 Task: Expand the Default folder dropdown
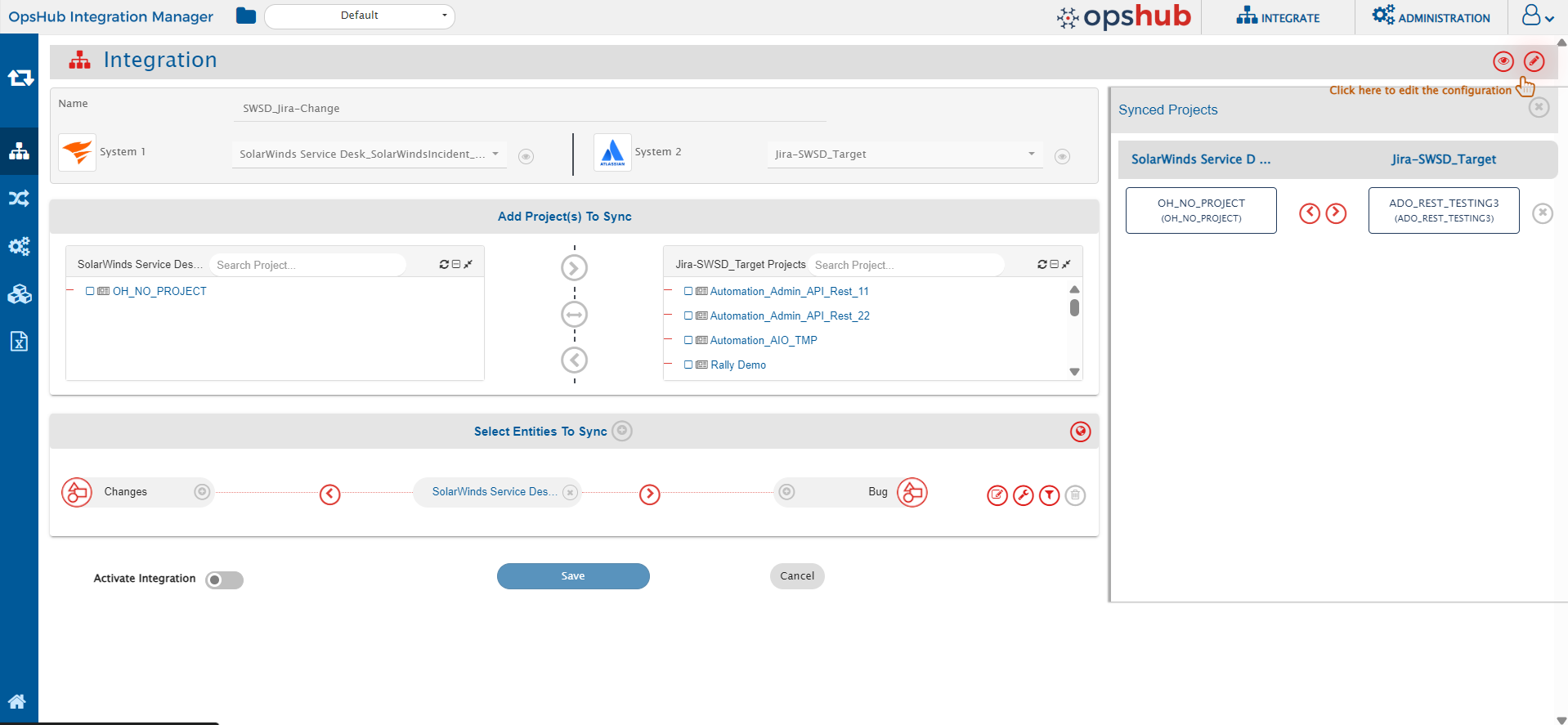pyautogui.click(x=360, y=16)
